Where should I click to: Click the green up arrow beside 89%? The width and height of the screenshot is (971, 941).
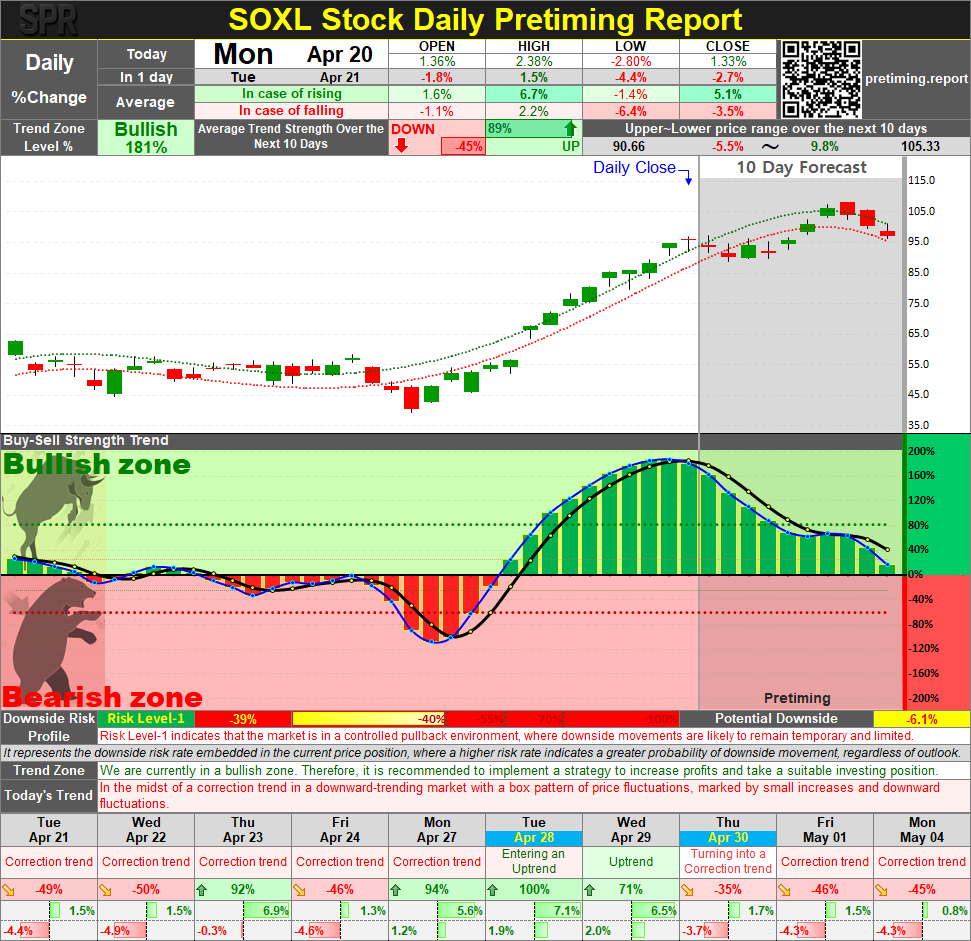point(570,128)
